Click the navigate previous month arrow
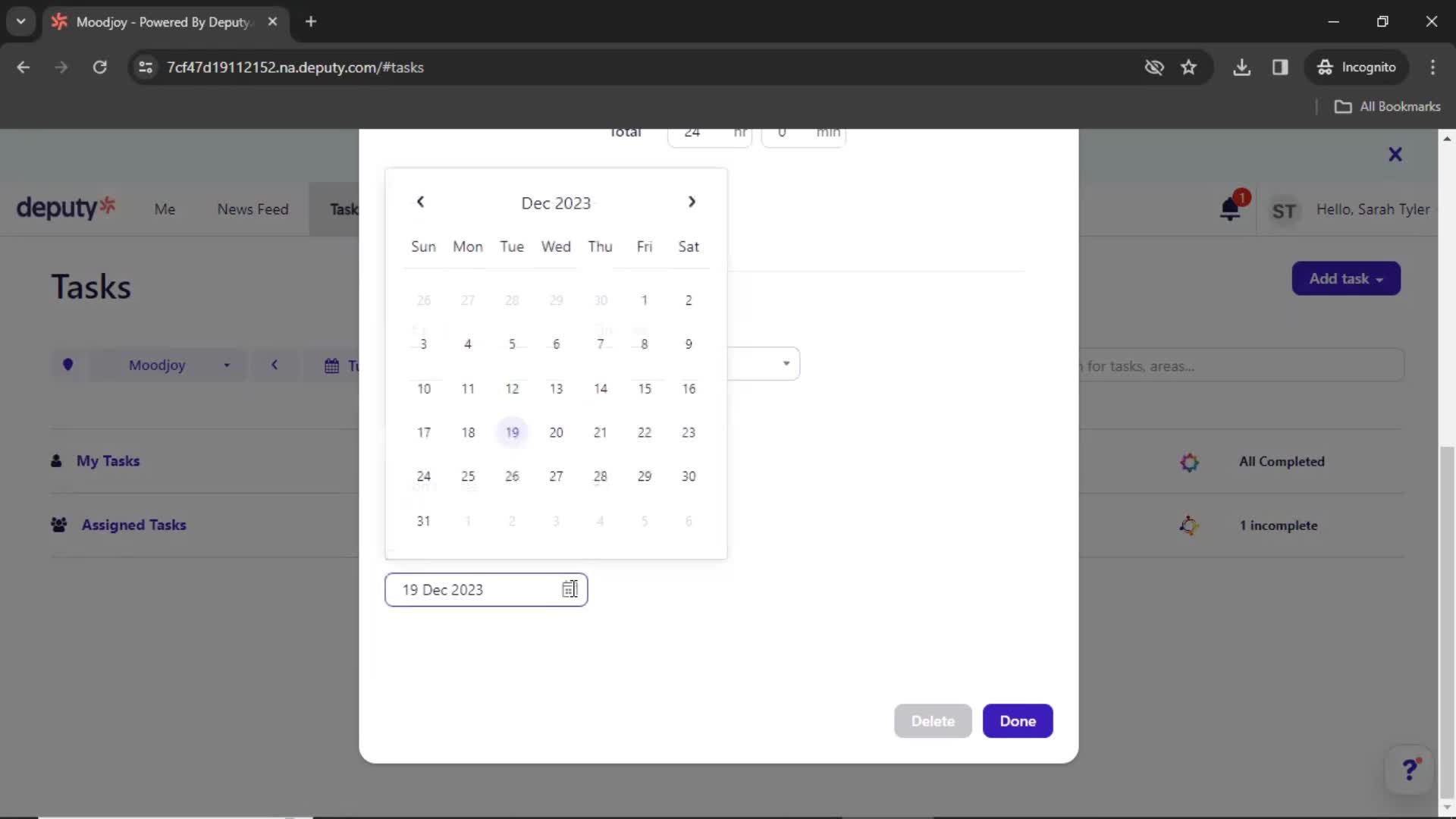Screen dimensions: 1456x819 (x=419, y=202)
